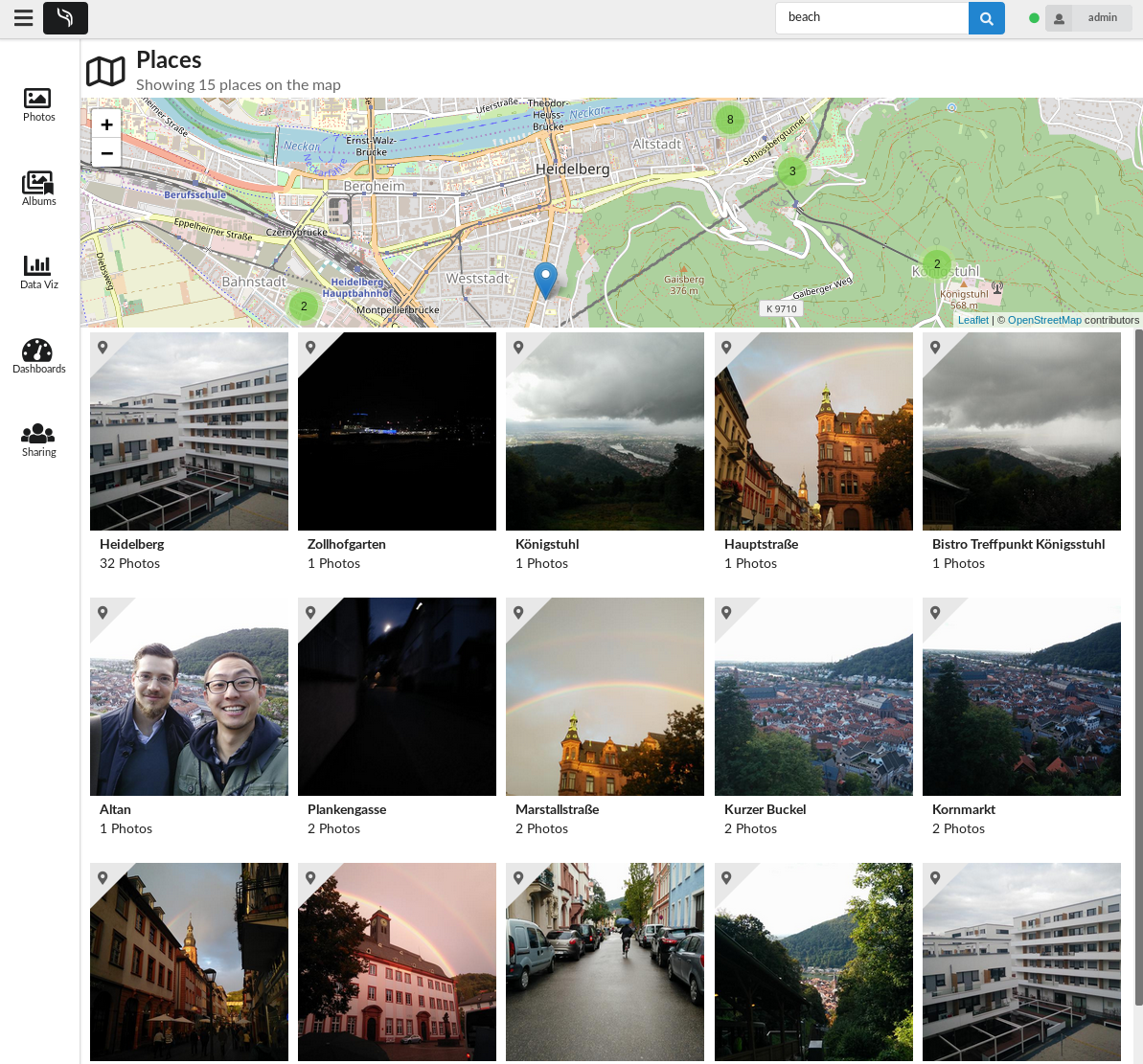1143x1064 pixels.
Task: Click the Places map icon in the header
Action: click(105, 70)
